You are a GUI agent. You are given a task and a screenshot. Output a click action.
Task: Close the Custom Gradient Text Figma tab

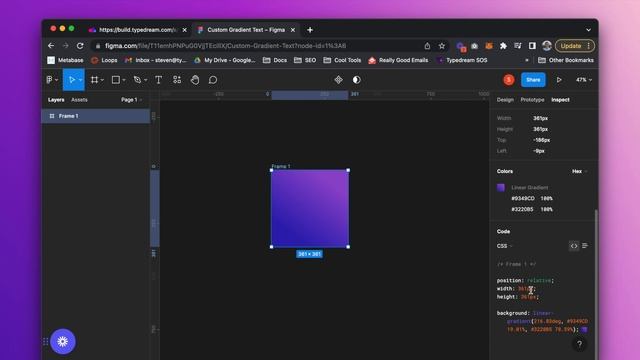pos(293,30)
